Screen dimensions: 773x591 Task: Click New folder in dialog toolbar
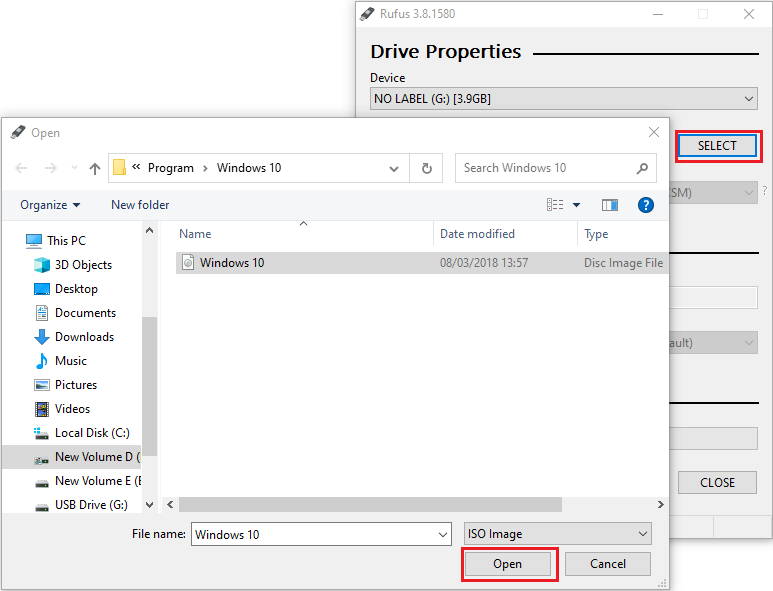(140, 205)
